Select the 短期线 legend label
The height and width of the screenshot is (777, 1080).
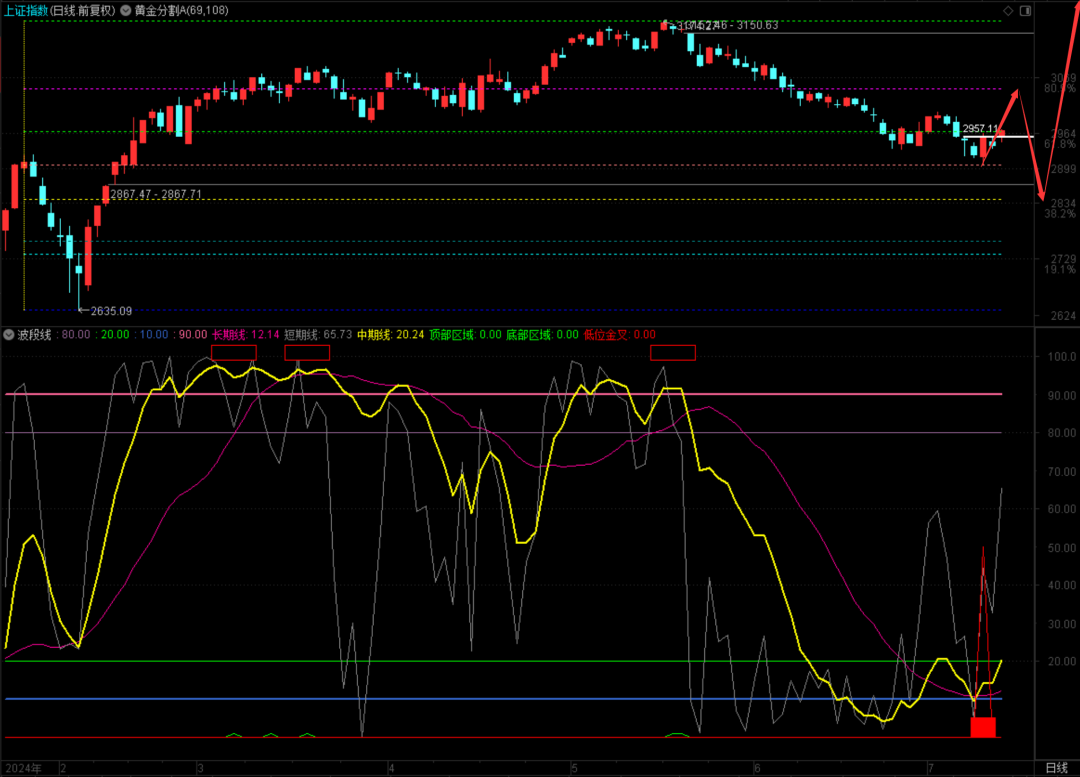[x=302, y=334]
